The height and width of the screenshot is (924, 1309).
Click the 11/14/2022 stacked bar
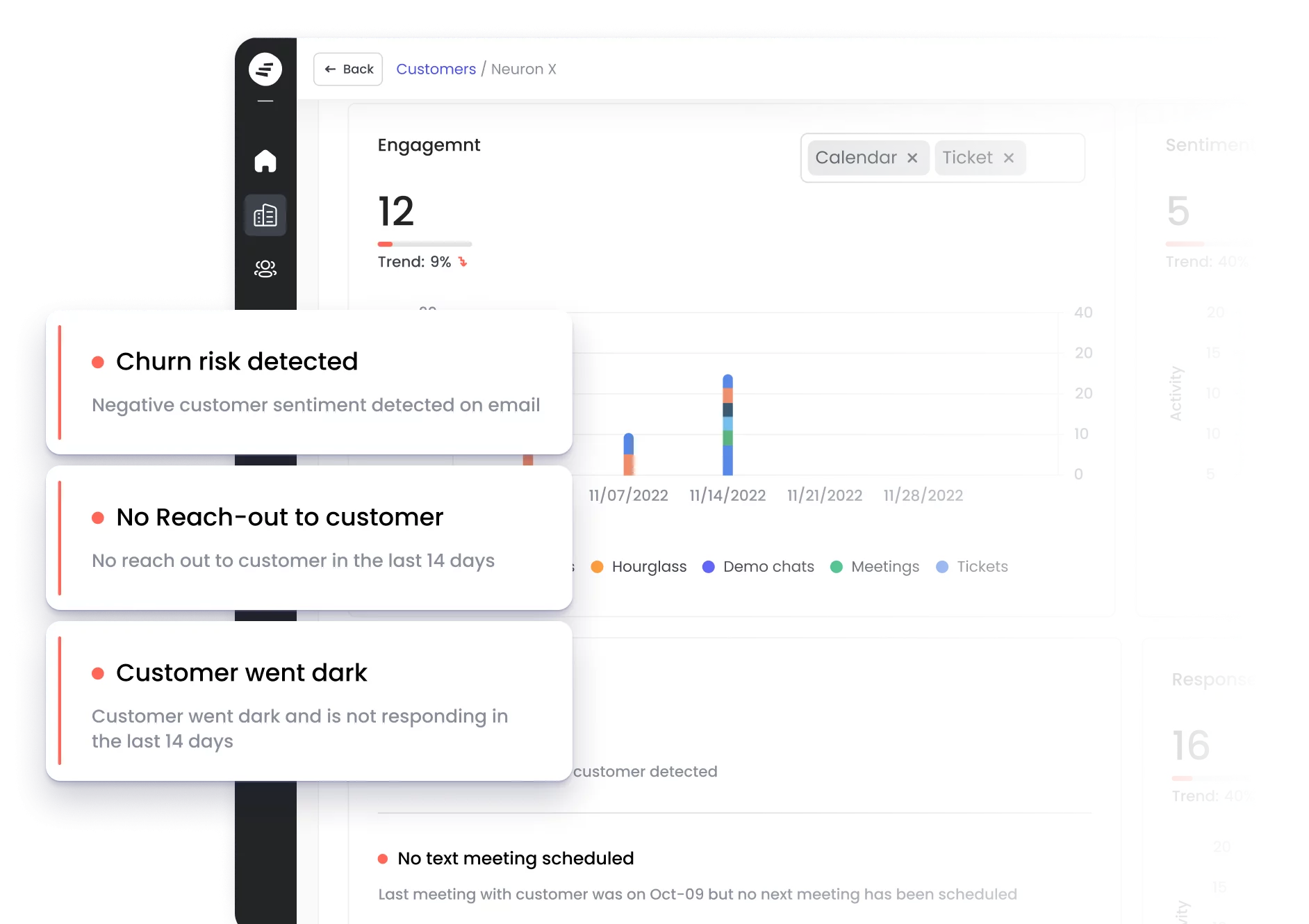click(x=727, y=425)
